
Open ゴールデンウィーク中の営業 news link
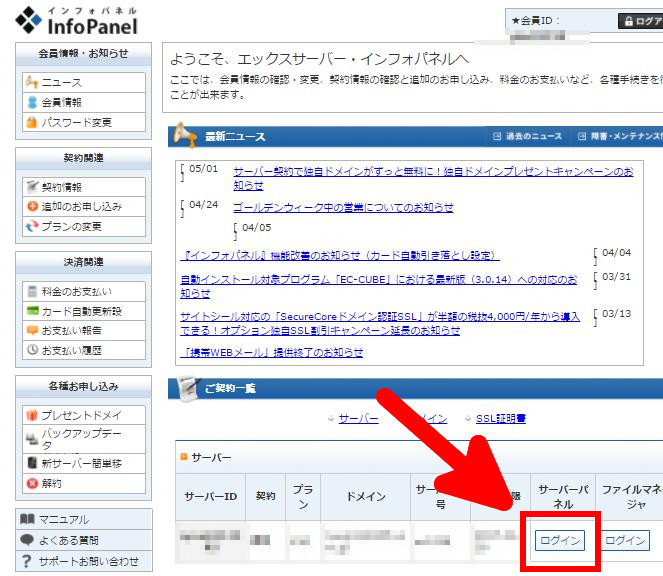[343, 207]
